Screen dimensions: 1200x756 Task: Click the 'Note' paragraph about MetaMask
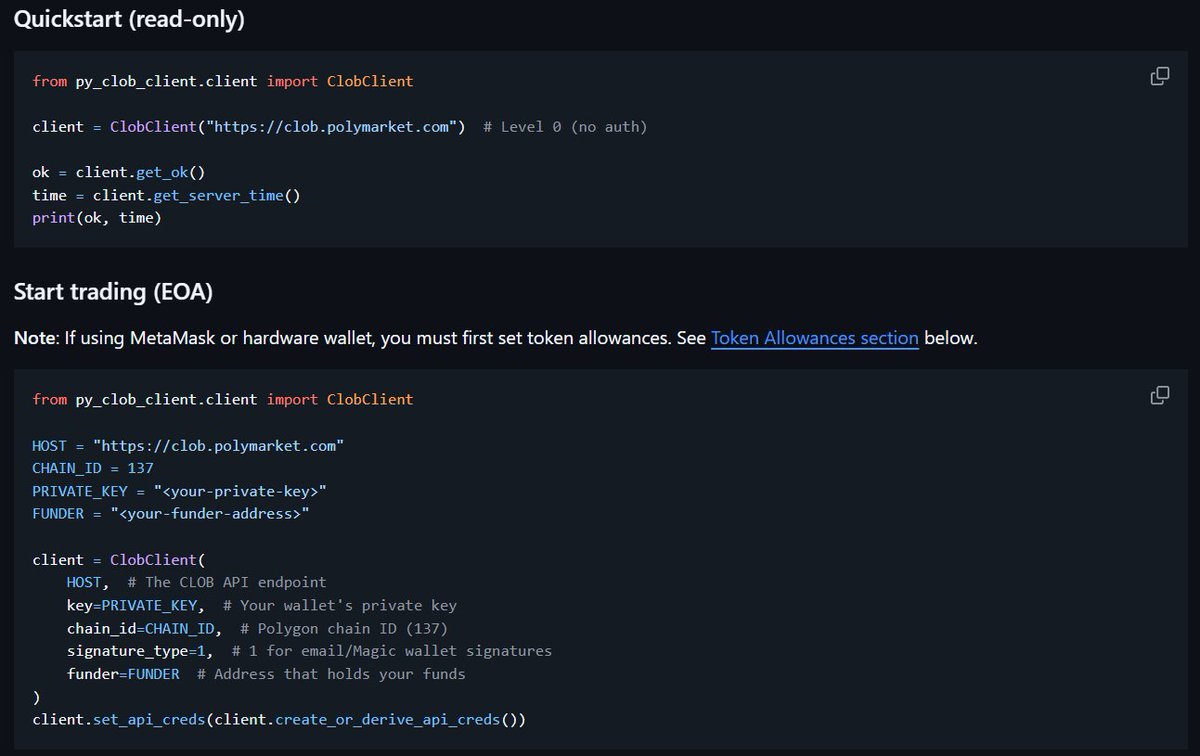click(495, 338)
